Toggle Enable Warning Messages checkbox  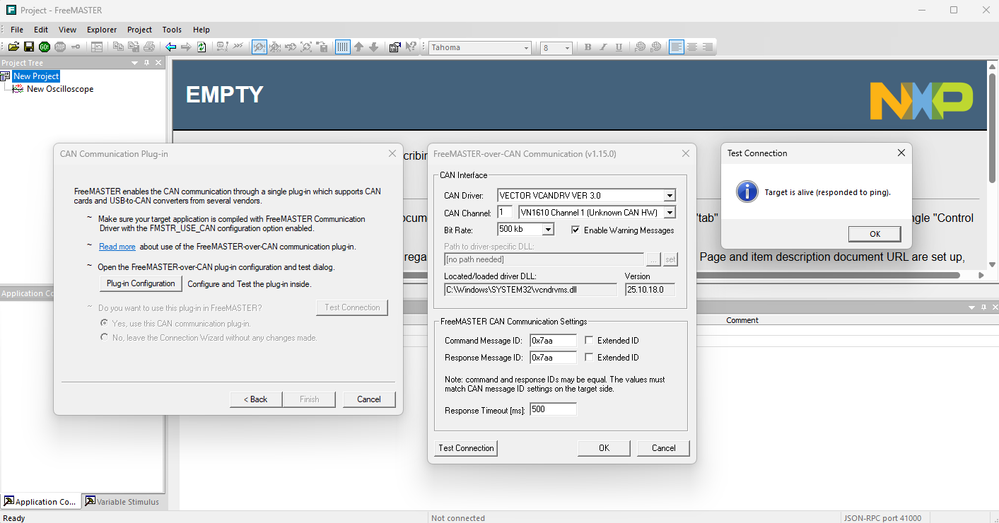(x=575, y=230)
